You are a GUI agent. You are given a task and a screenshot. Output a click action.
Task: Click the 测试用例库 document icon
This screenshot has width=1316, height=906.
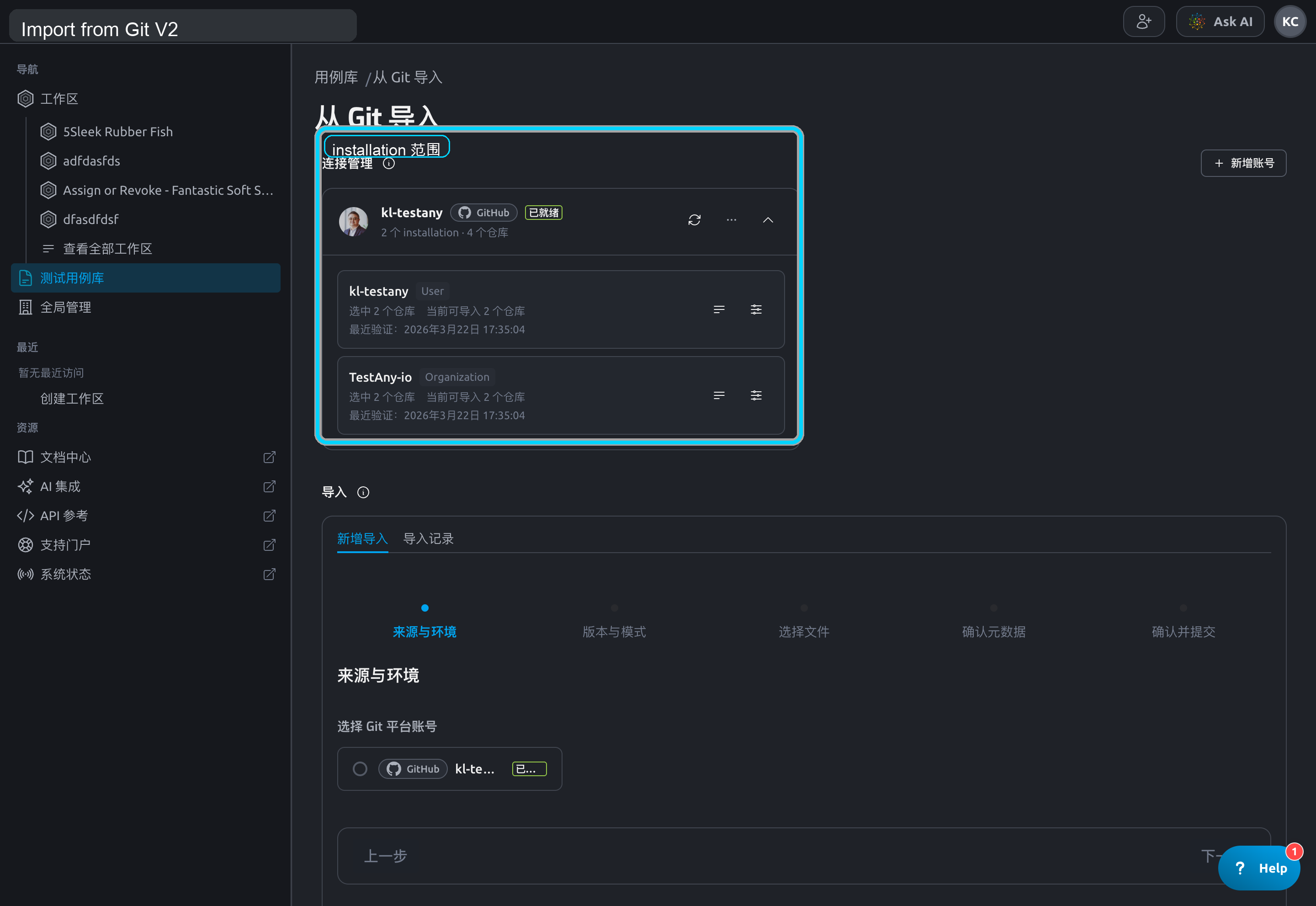(26, 278)
